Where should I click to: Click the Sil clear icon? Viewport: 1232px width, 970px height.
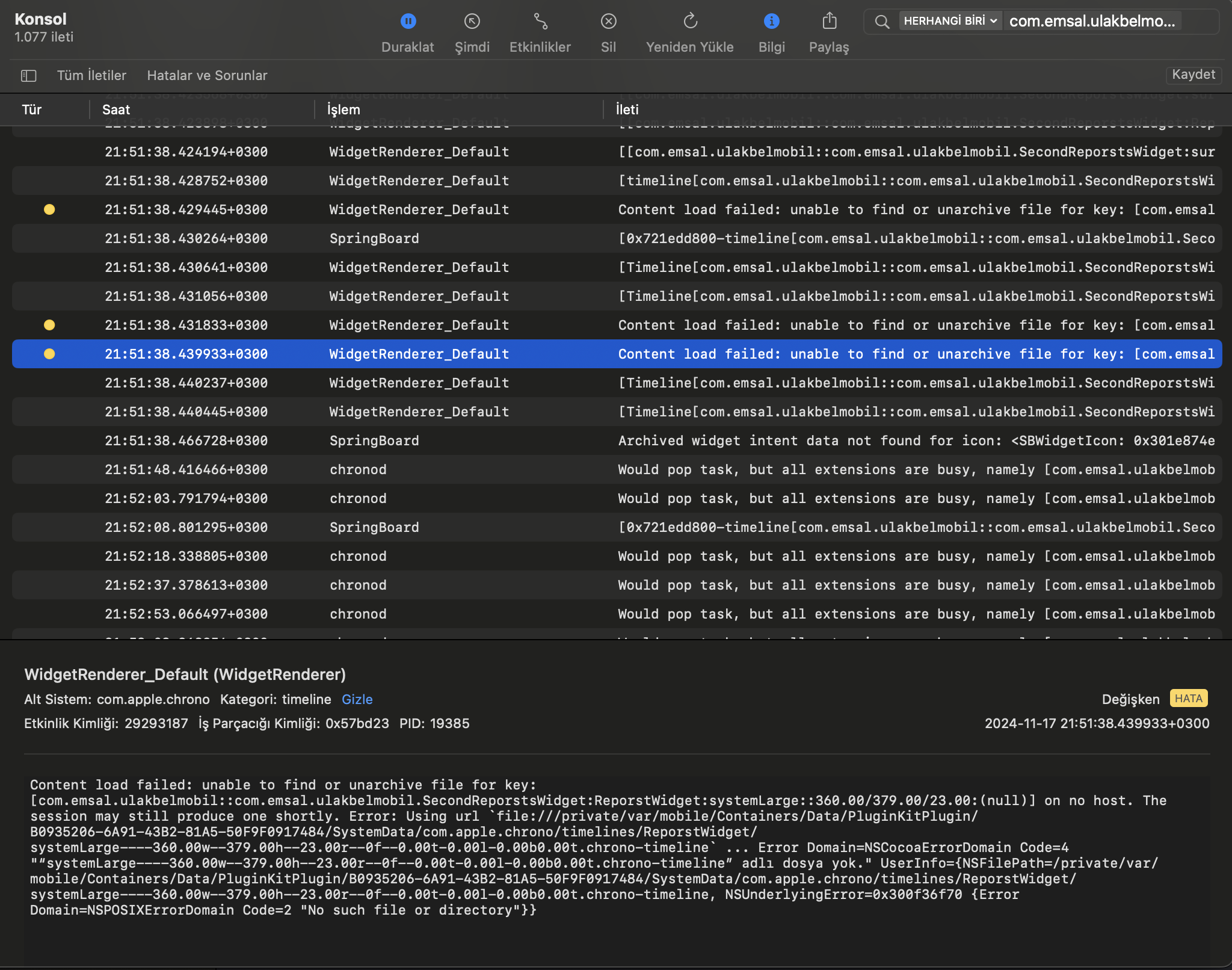tap(608, 22)
